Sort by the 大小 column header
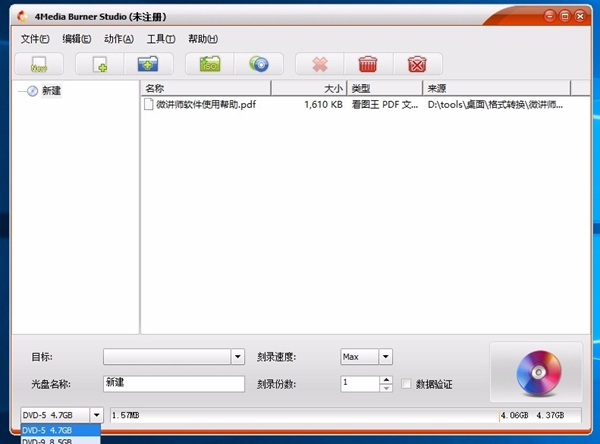The height and width of the screenshot is (444, 600). point(309,88)
